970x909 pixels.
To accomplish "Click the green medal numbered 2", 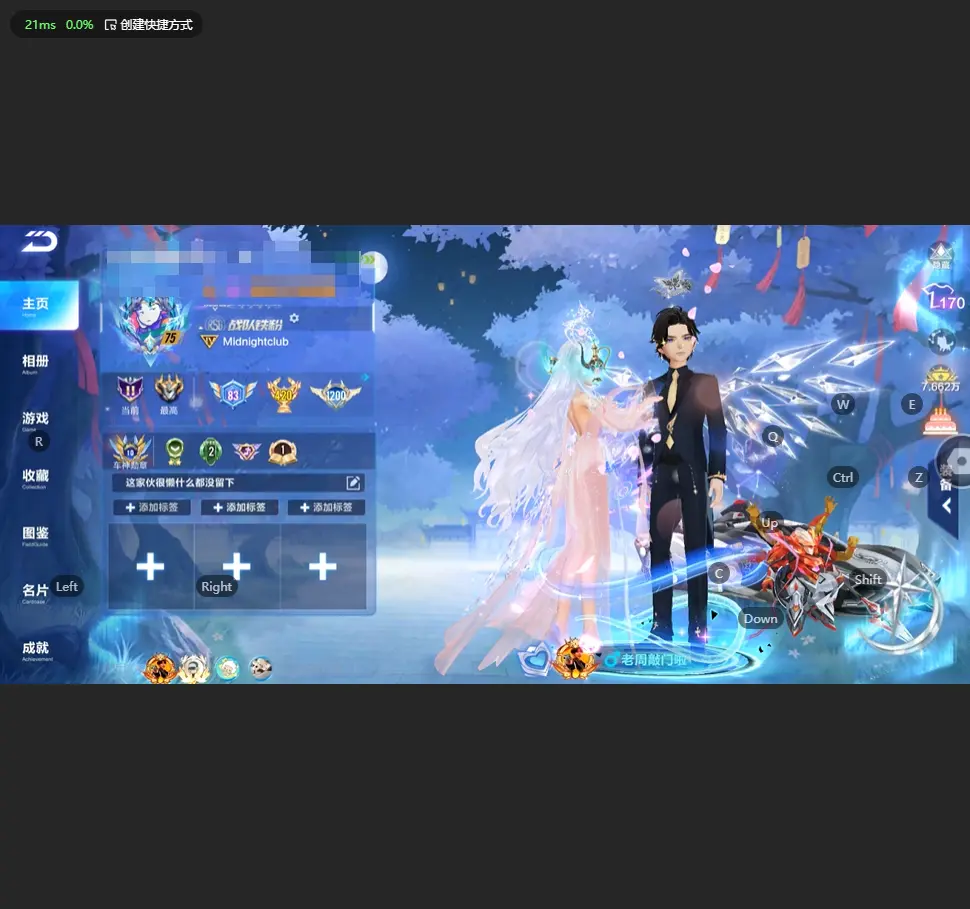I will [210, 452].
